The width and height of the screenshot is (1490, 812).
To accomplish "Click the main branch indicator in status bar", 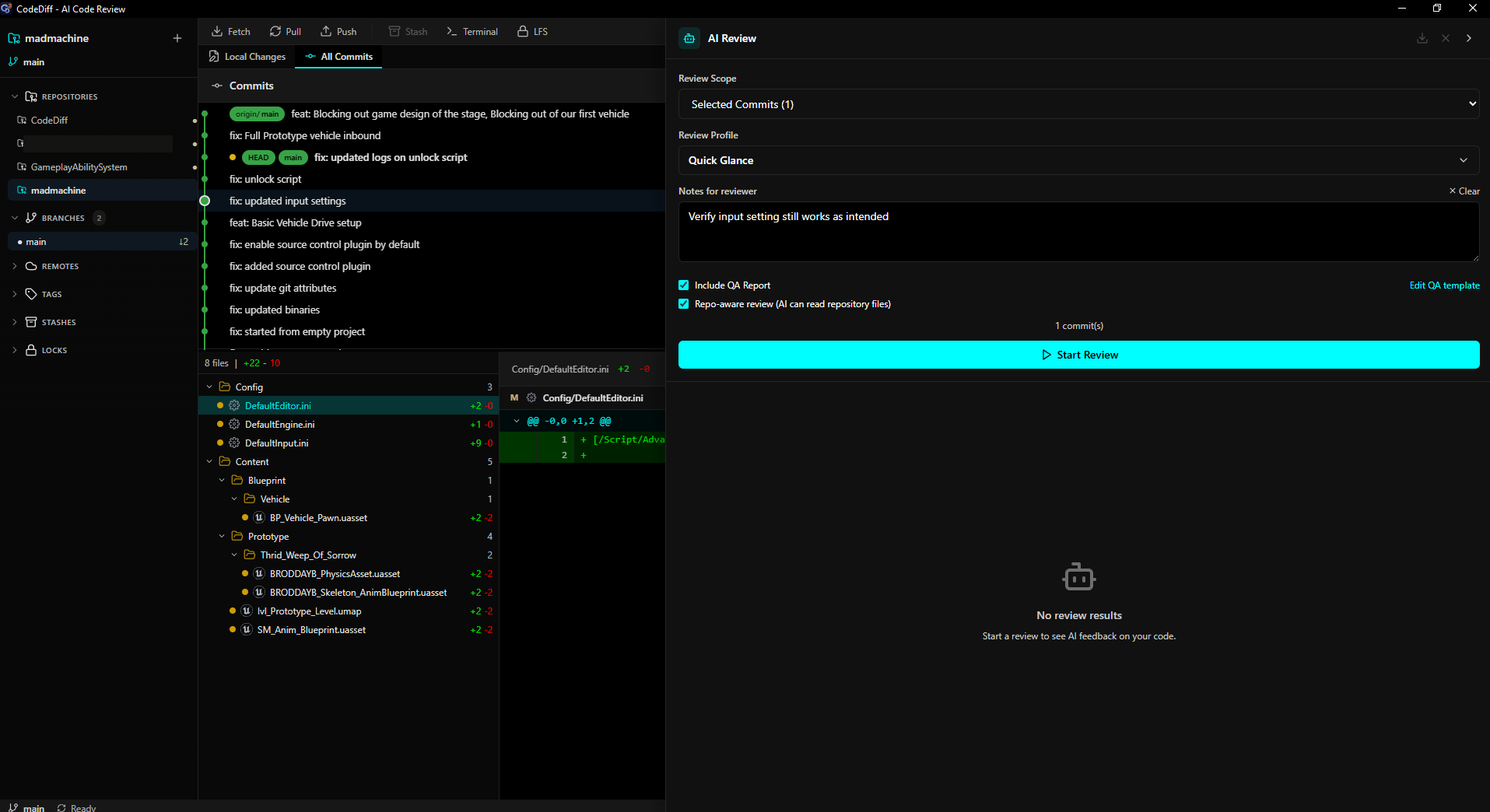I will 26,807.
